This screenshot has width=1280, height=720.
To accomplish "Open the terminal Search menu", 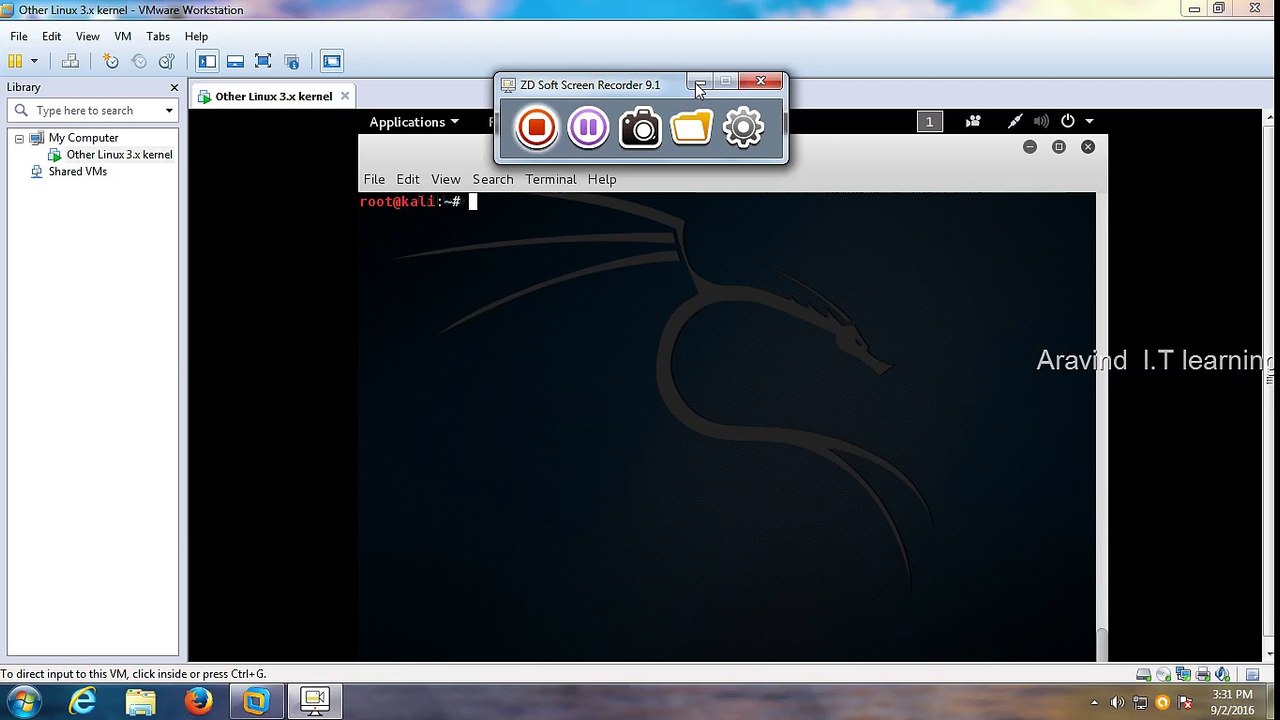I will pos(493,179).
